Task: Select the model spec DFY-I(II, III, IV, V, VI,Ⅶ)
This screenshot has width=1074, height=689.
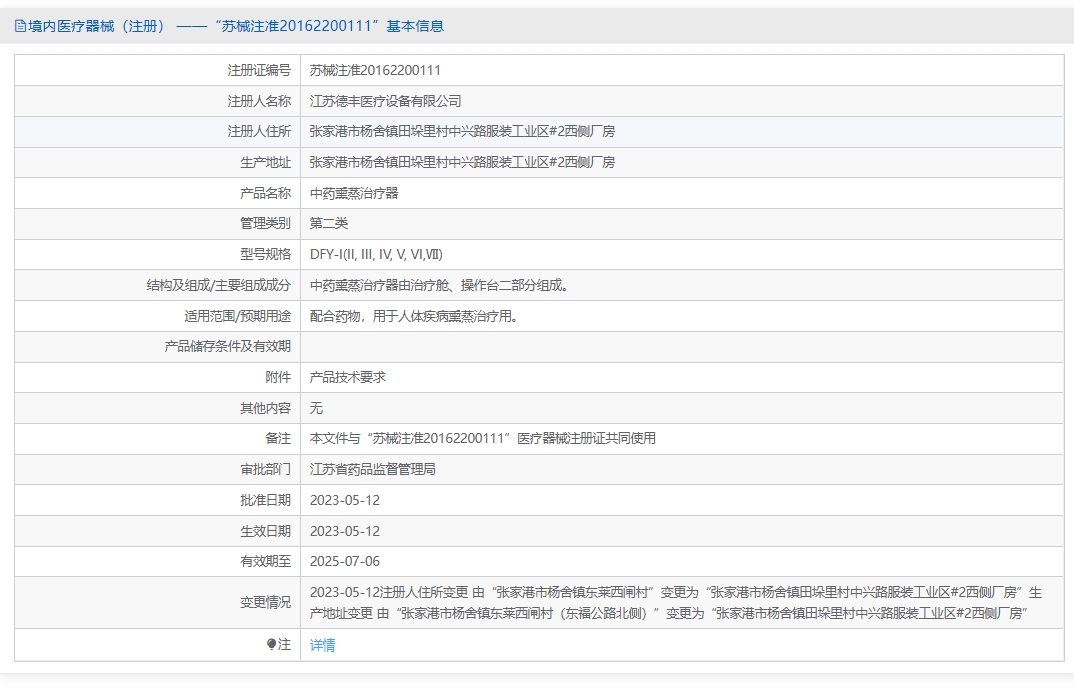Action: tap(376, 255)
